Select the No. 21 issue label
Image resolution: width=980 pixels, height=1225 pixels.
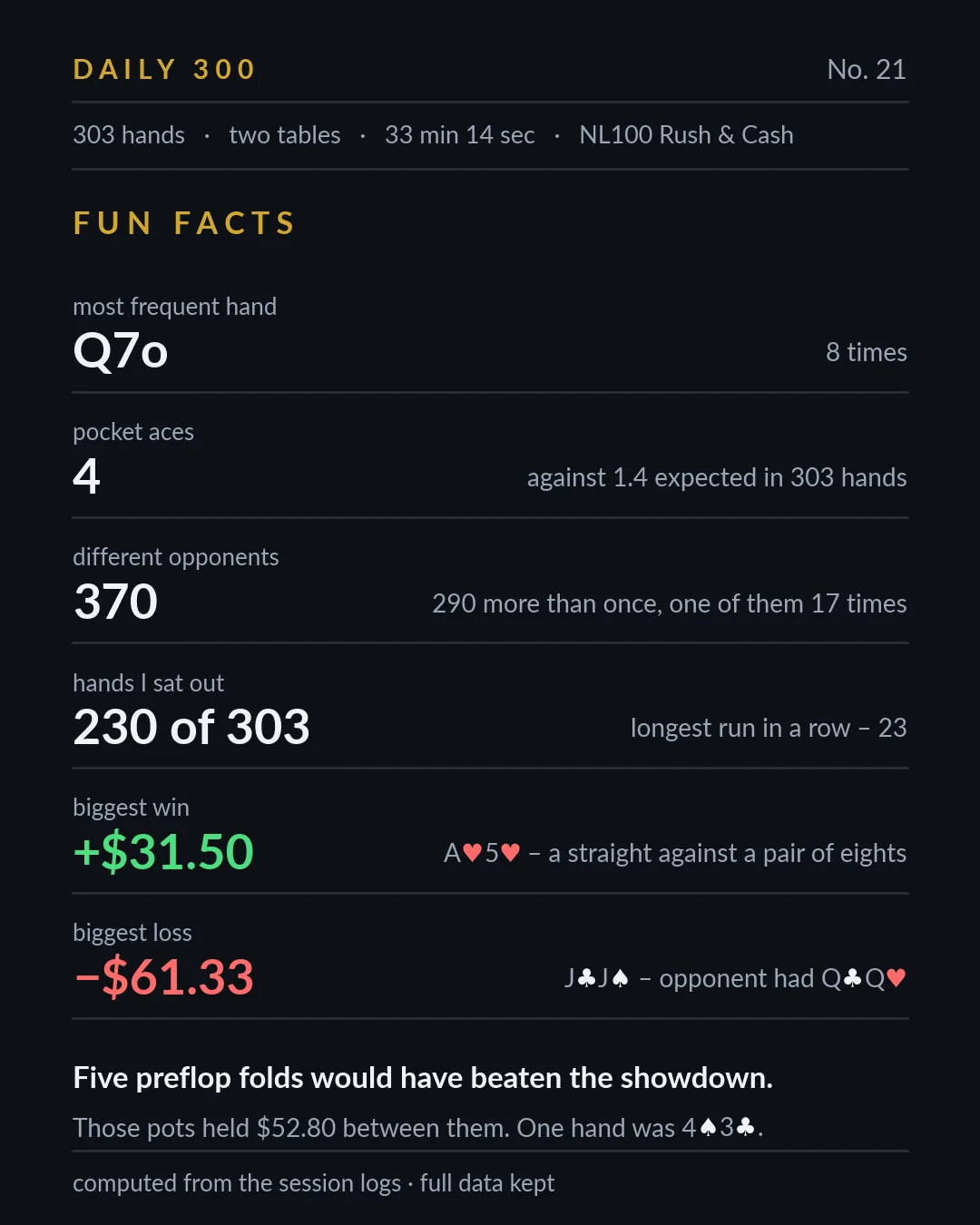click(867, 70)
